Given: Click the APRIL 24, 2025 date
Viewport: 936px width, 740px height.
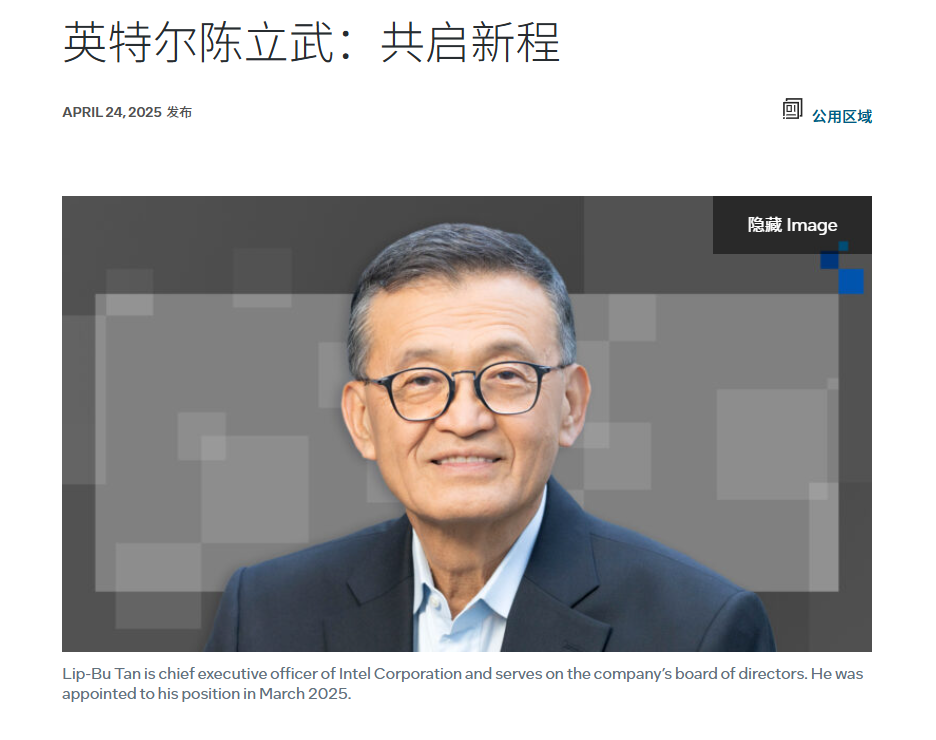Looking at the screenshot, I should pyautogui.click(x=112, y=112).
